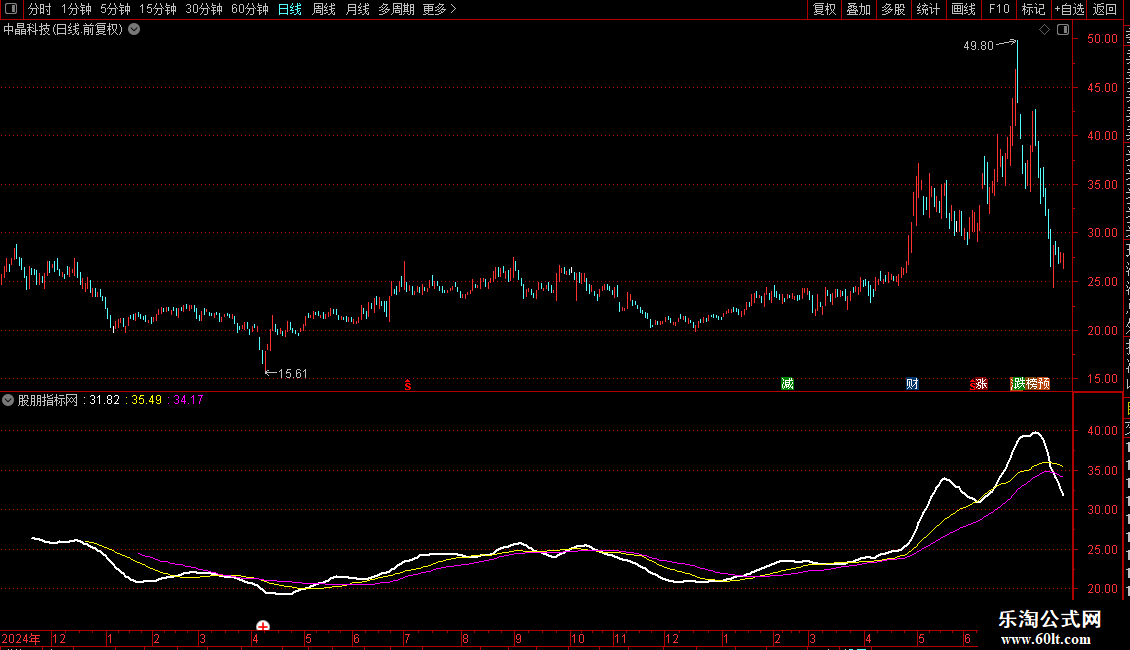
Task: Select the 5分钟 period
Action: [x=115, y=9]
